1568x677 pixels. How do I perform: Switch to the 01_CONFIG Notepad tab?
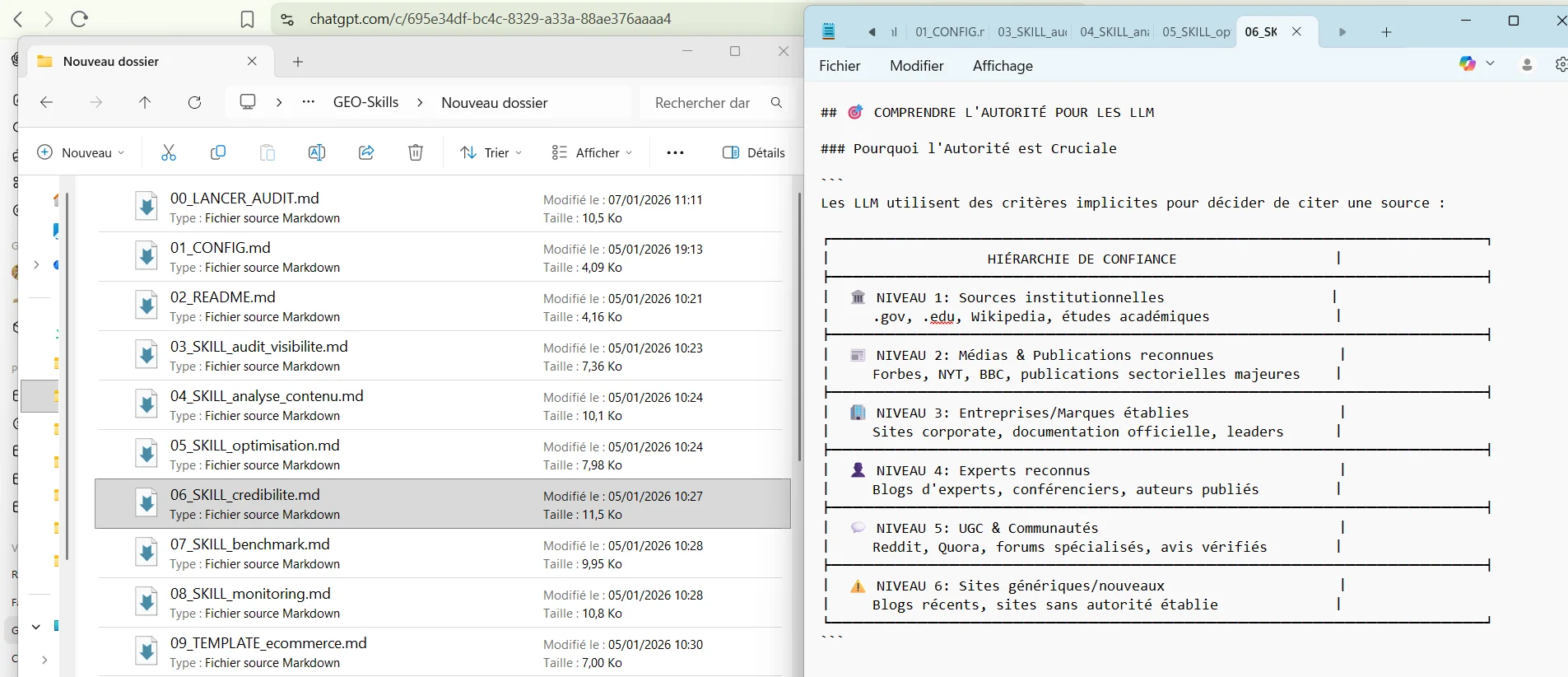click(948, 31)
